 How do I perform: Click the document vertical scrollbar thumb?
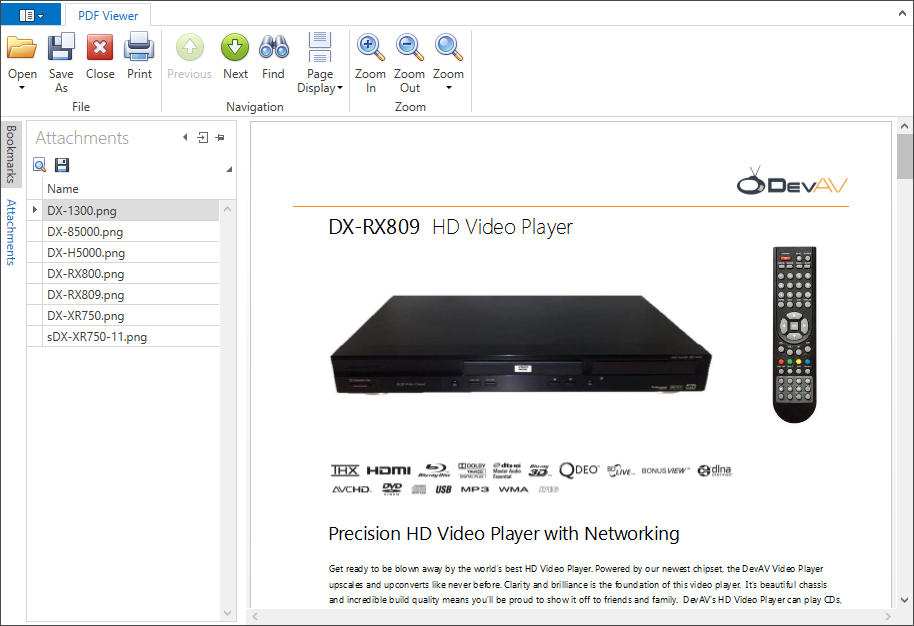click(904, 156)
